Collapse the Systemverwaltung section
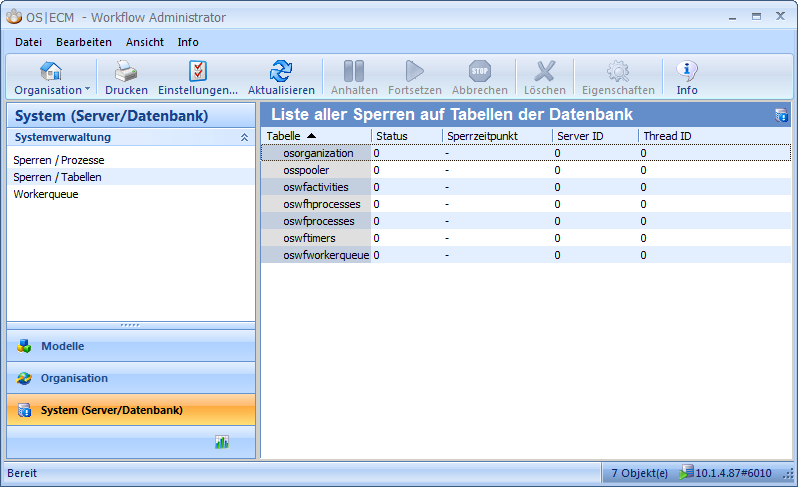Image resolution: width=798 pixels, height=487 pixels. [x=244, y=137]
